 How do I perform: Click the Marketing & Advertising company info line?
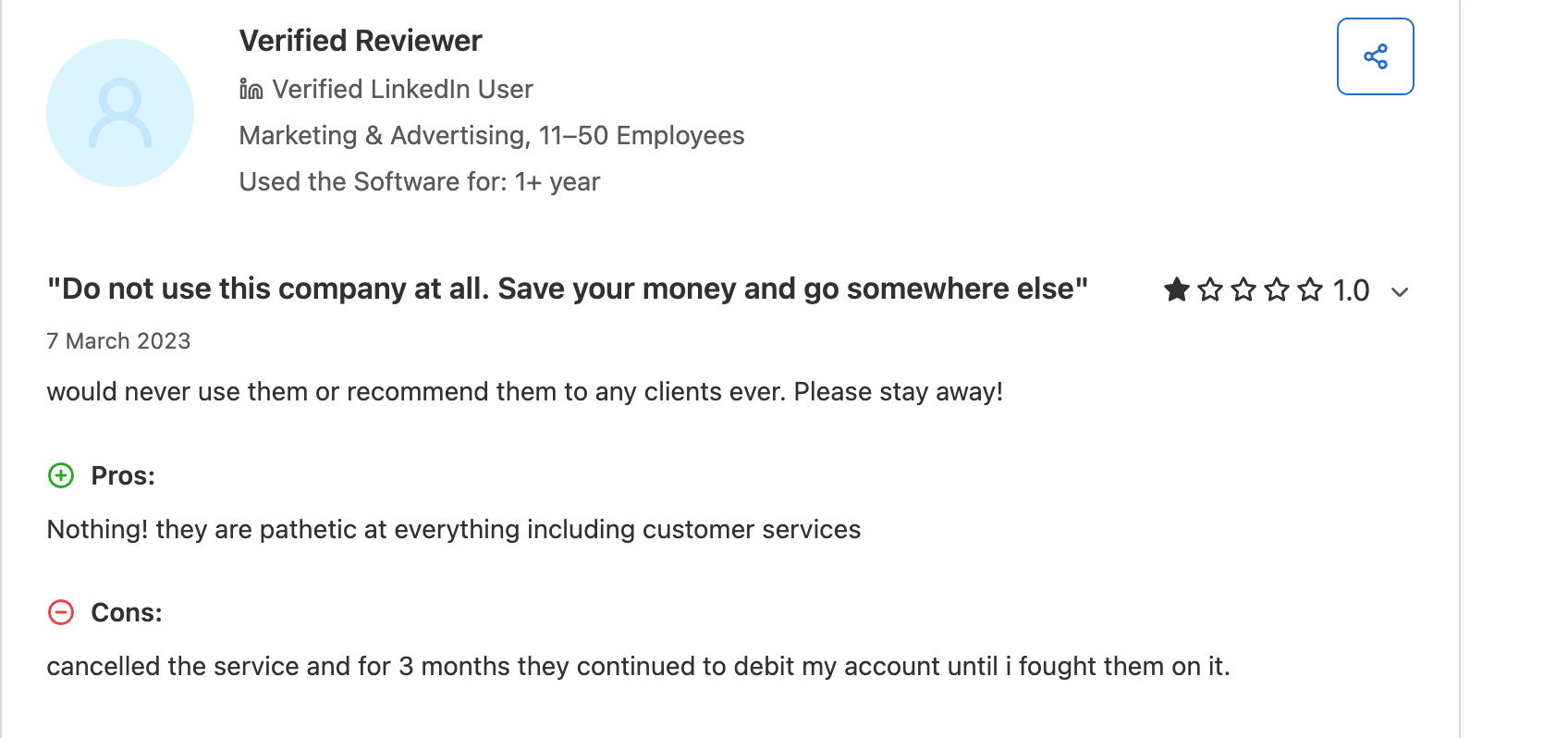click(x=492, y=135)
